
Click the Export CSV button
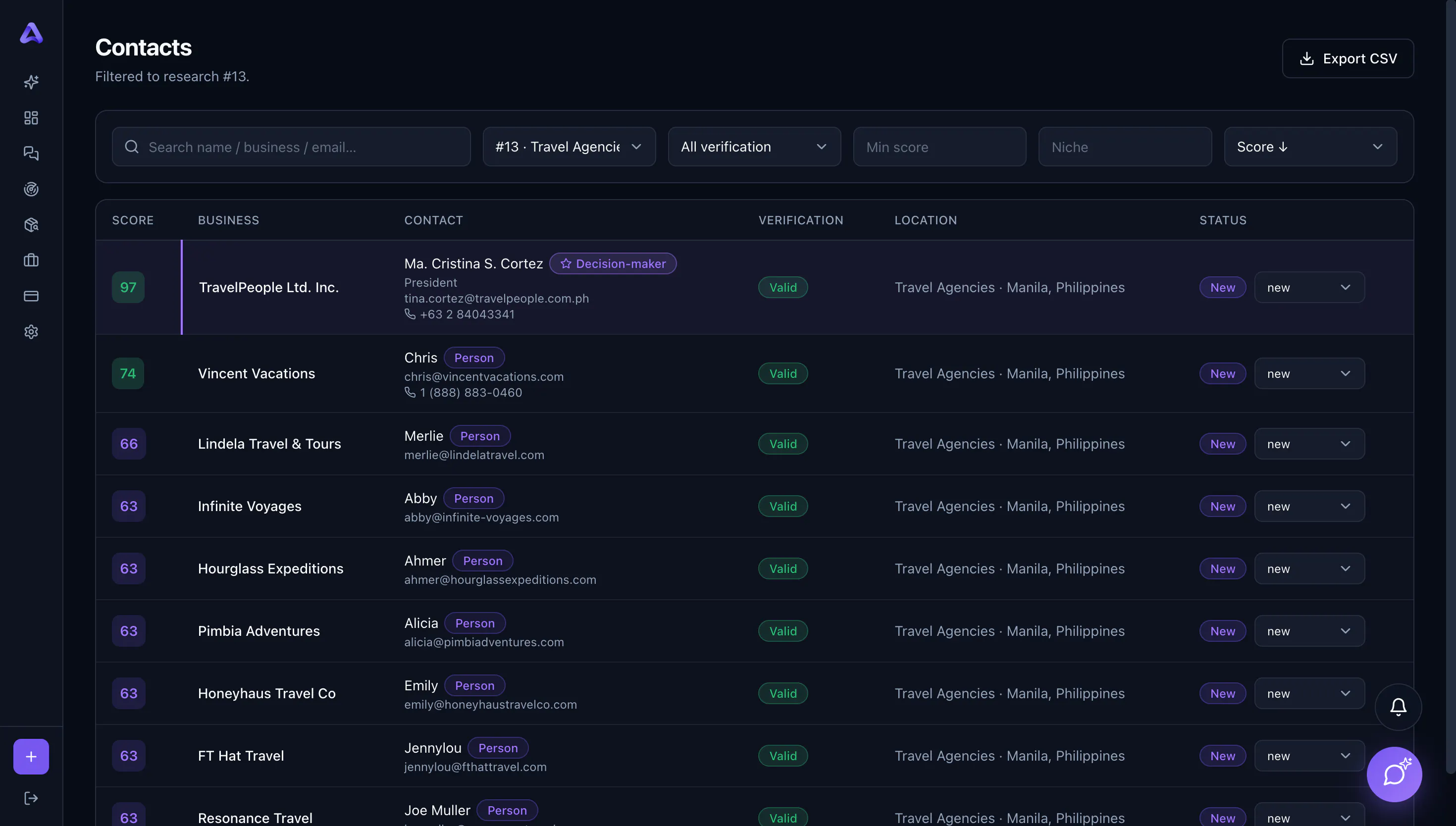click(1348, 58)
